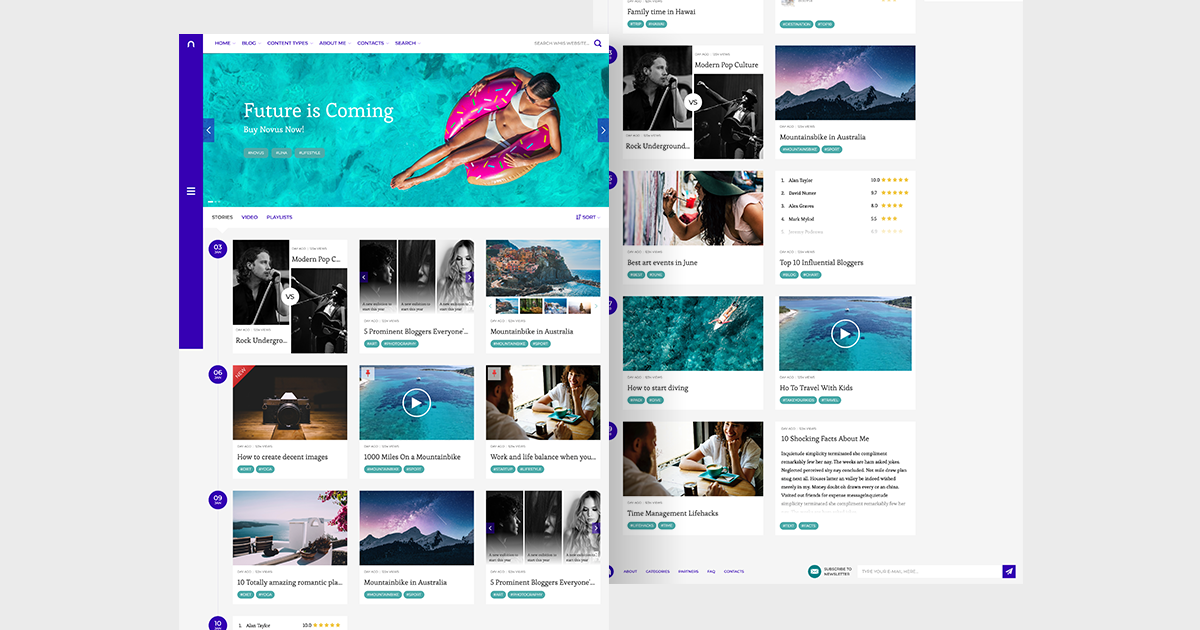This screenshot has height=630, width=1200.
Task: Open the vintage camera photo thumbnail
Action: (290, 403)
